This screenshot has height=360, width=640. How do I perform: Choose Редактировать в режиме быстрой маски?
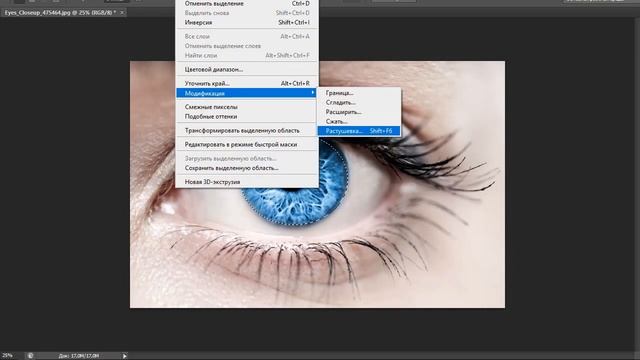[x=247, y=144]
